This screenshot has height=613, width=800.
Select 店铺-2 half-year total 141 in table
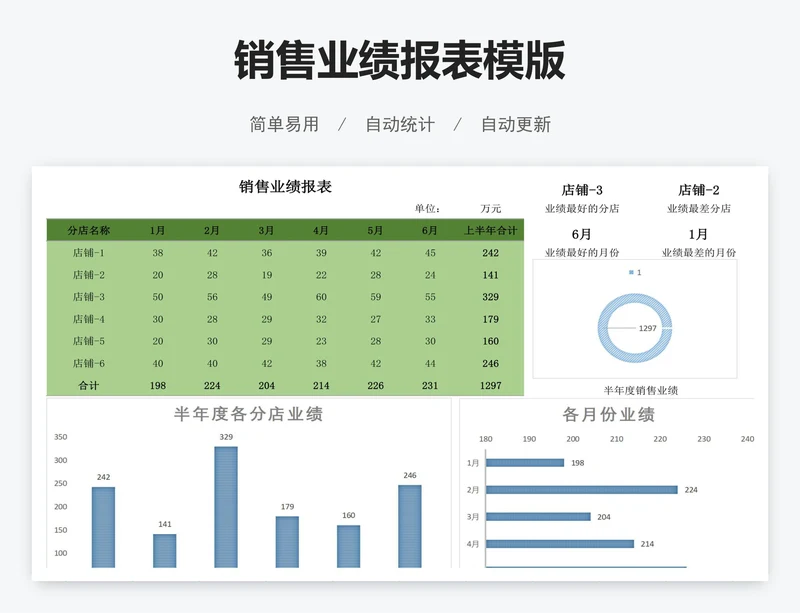click(x=490, y=275)
